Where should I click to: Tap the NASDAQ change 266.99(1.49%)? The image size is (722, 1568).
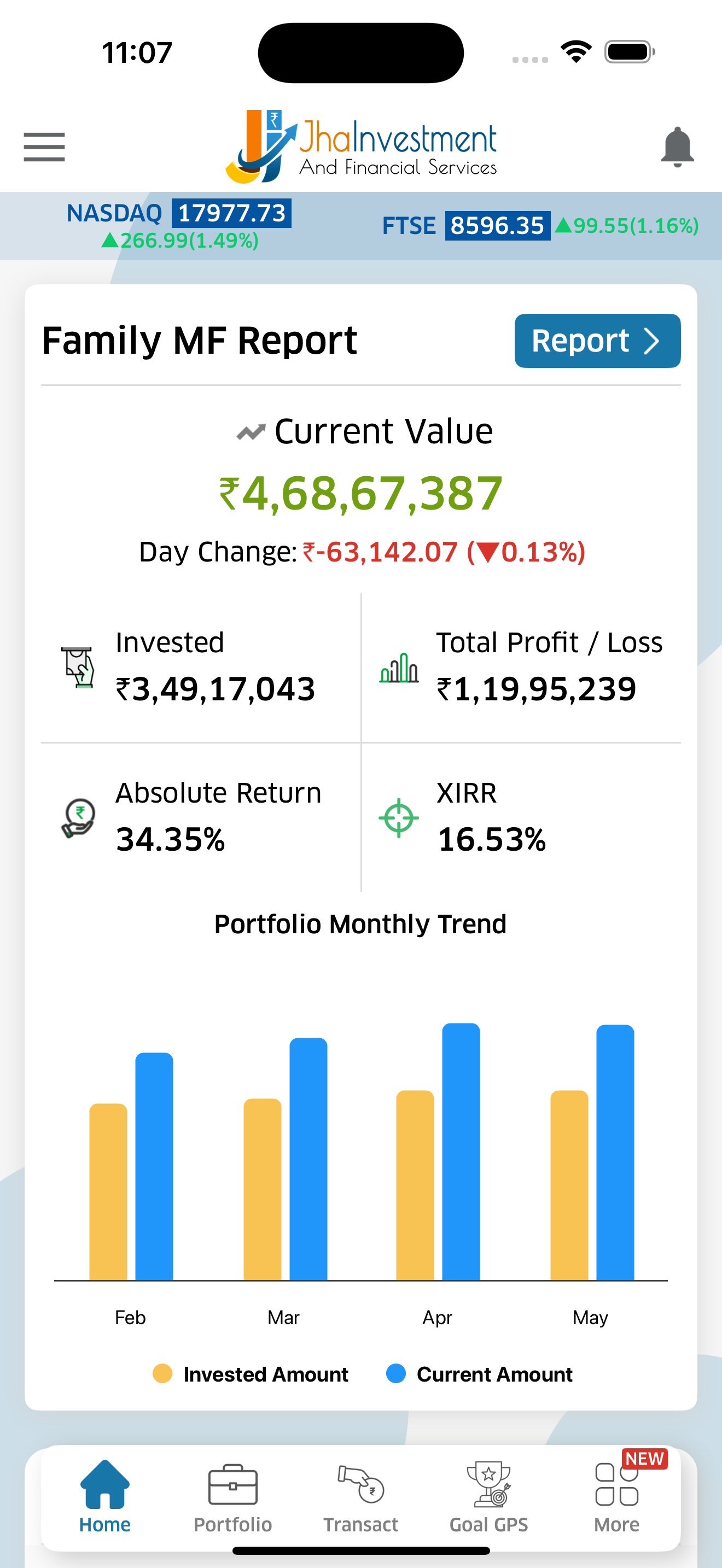(180, 241)
